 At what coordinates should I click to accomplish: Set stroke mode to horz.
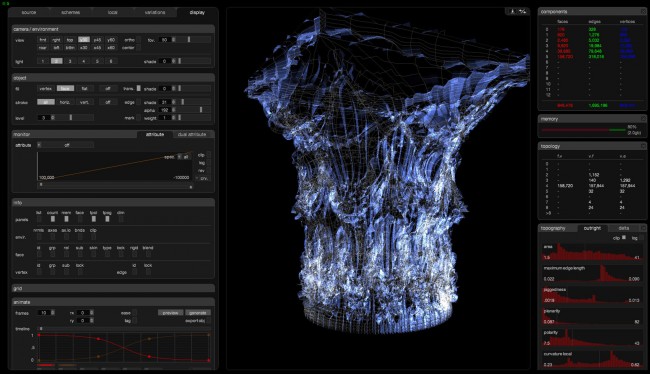[65, 102]
